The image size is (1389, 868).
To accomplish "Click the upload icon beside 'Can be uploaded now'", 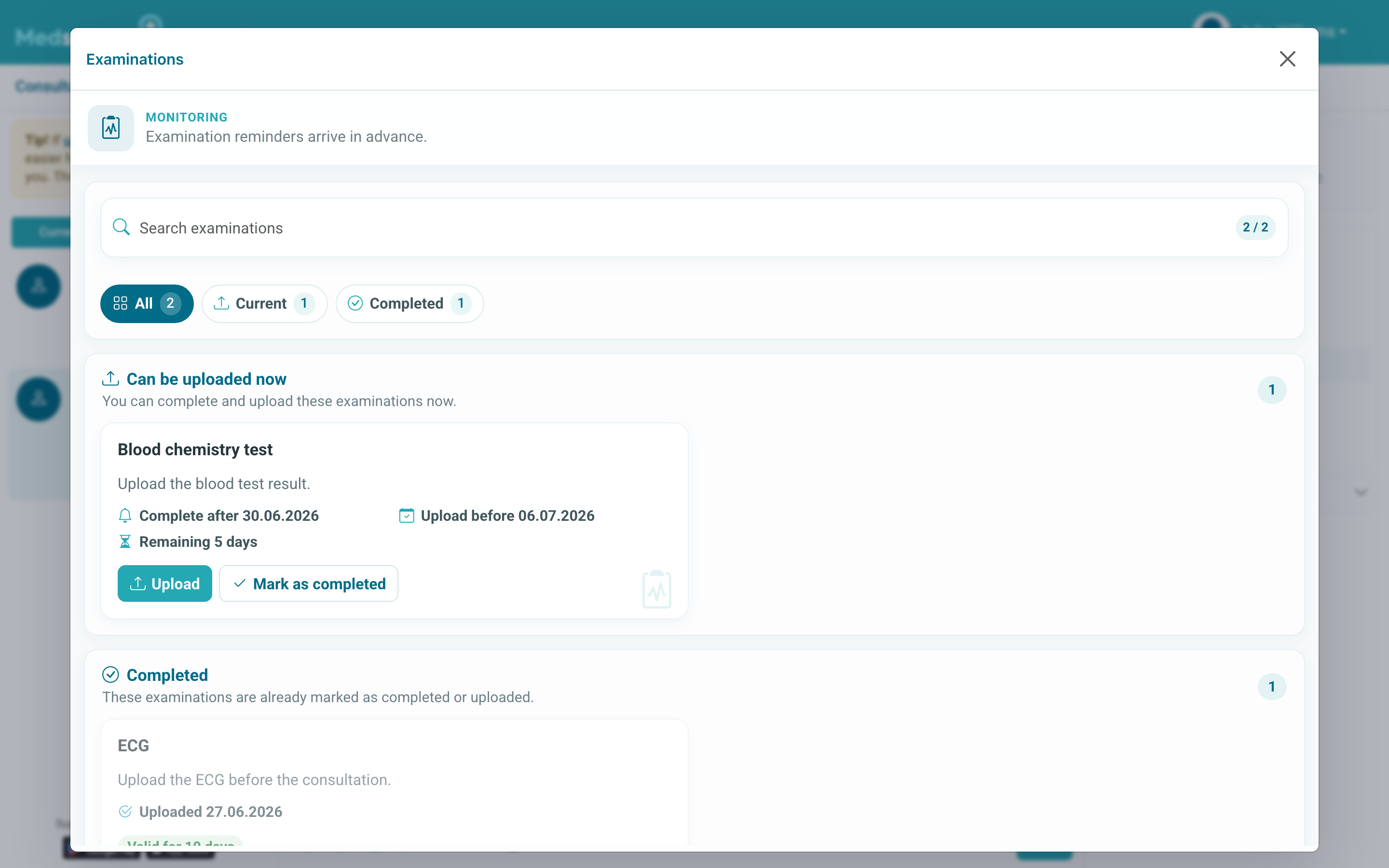I will coord(110,379).
